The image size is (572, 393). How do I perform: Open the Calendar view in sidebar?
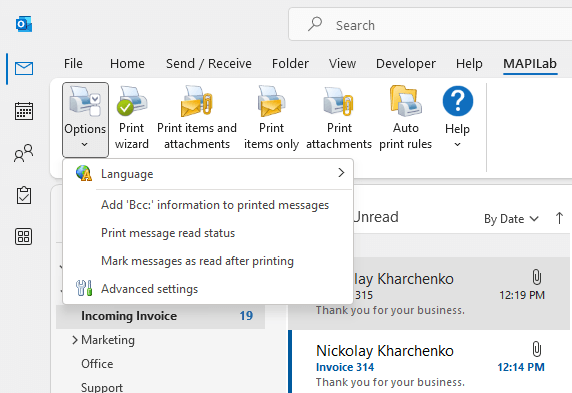point(24,111)
